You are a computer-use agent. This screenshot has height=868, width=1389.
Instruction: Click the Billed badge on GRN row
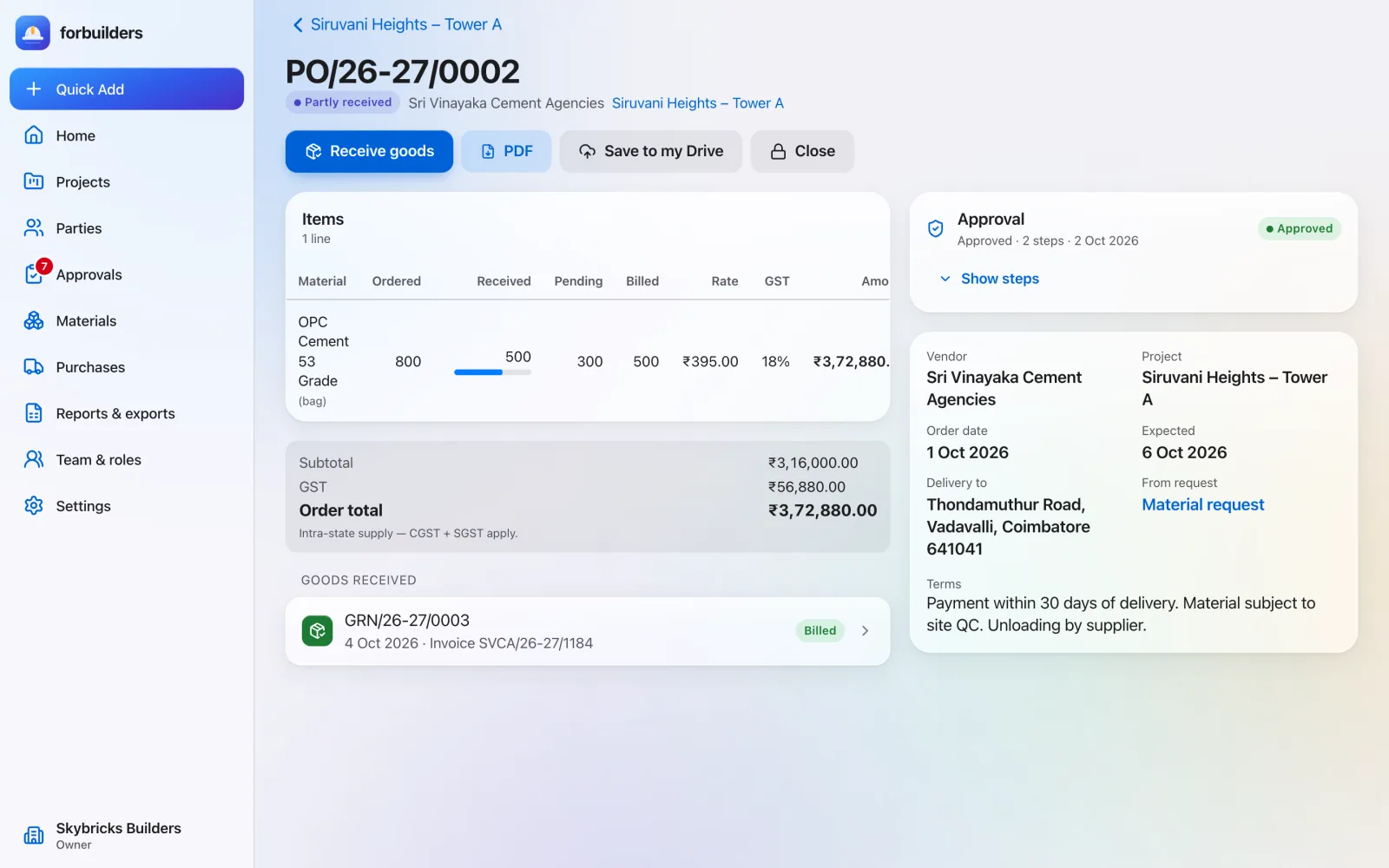[x=820, y=631]
